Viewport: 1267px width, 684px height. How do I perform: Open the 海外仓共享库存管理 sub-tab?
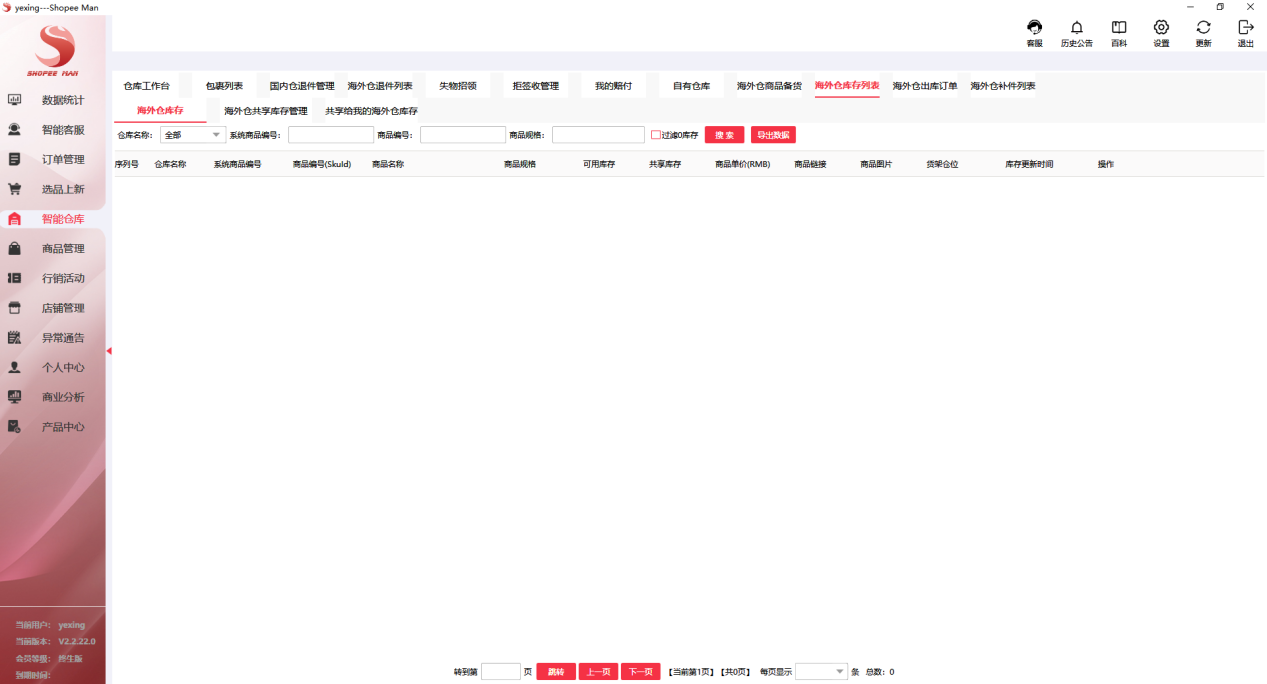(x=267, y=110)
